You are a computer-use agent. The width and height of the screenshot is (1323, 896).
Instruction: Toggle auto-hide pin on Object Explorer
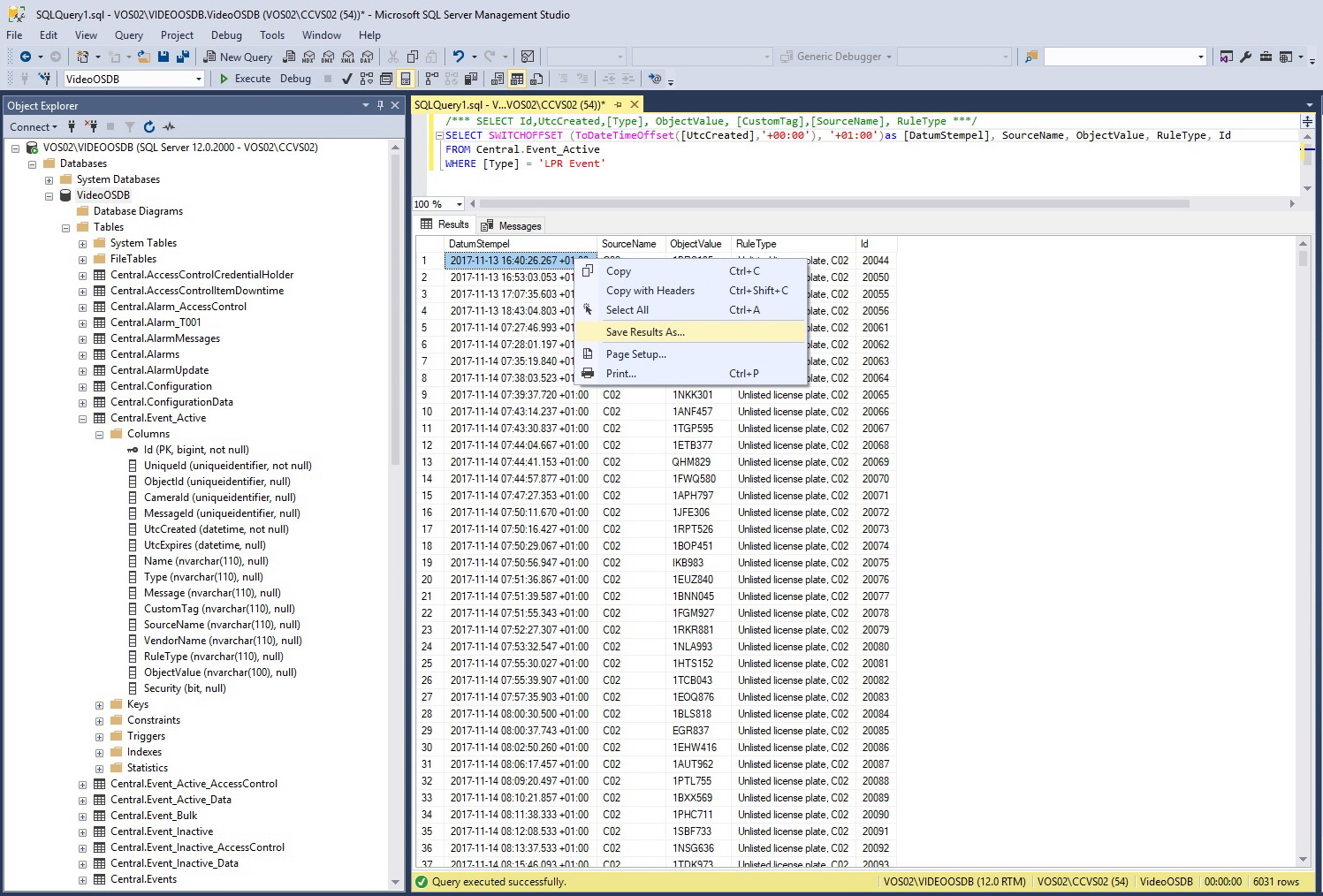pos(381,105)
